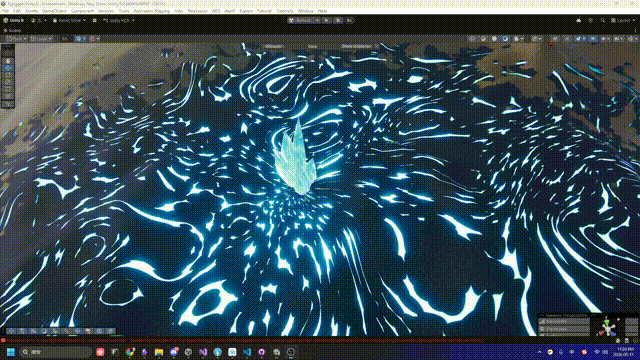This screenshot has width=640, height=360.
Task: Click the Pause button
Action: pyautogui.click(x=338, y=20)
